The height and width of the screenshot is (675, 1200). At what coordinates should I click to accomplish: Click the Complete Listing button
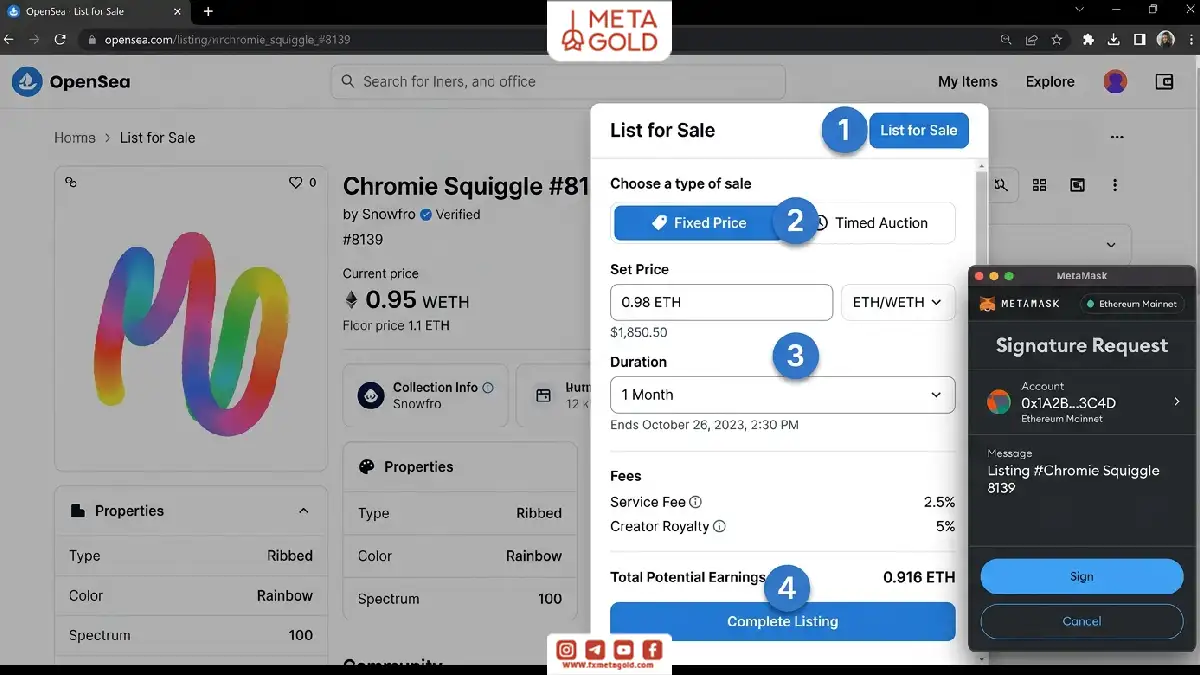coord(782,621)
